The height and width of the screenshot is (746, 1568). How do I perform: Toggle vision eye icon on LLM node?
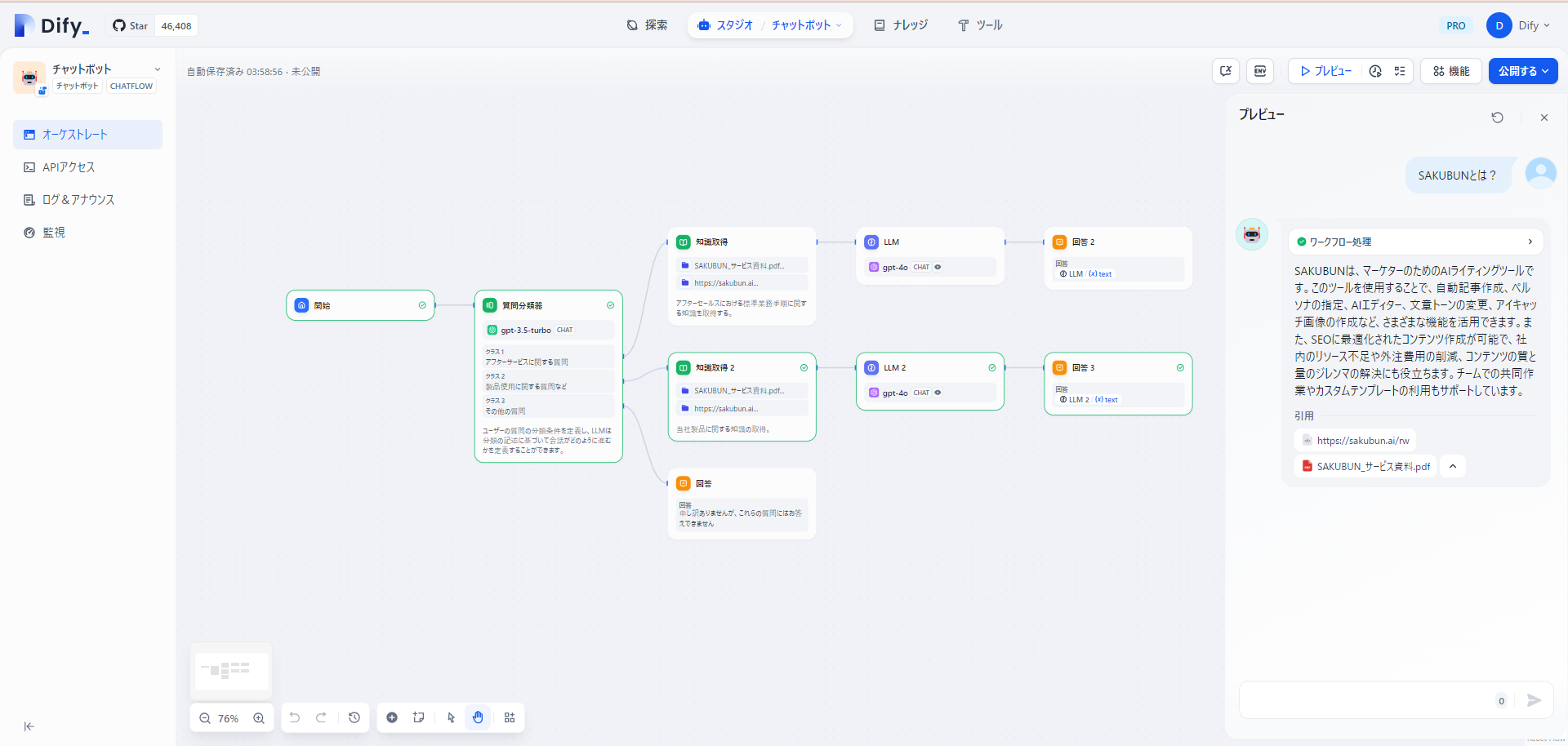(938, 267)
